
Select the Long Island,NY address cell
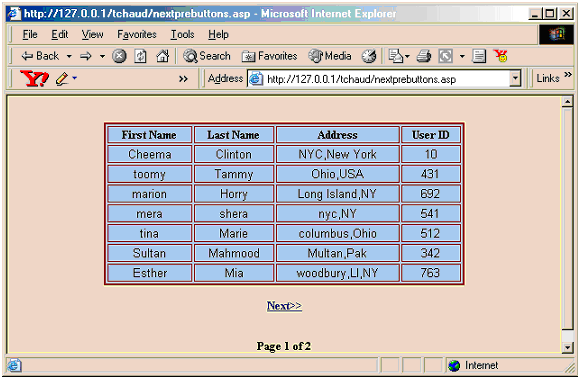338,194
